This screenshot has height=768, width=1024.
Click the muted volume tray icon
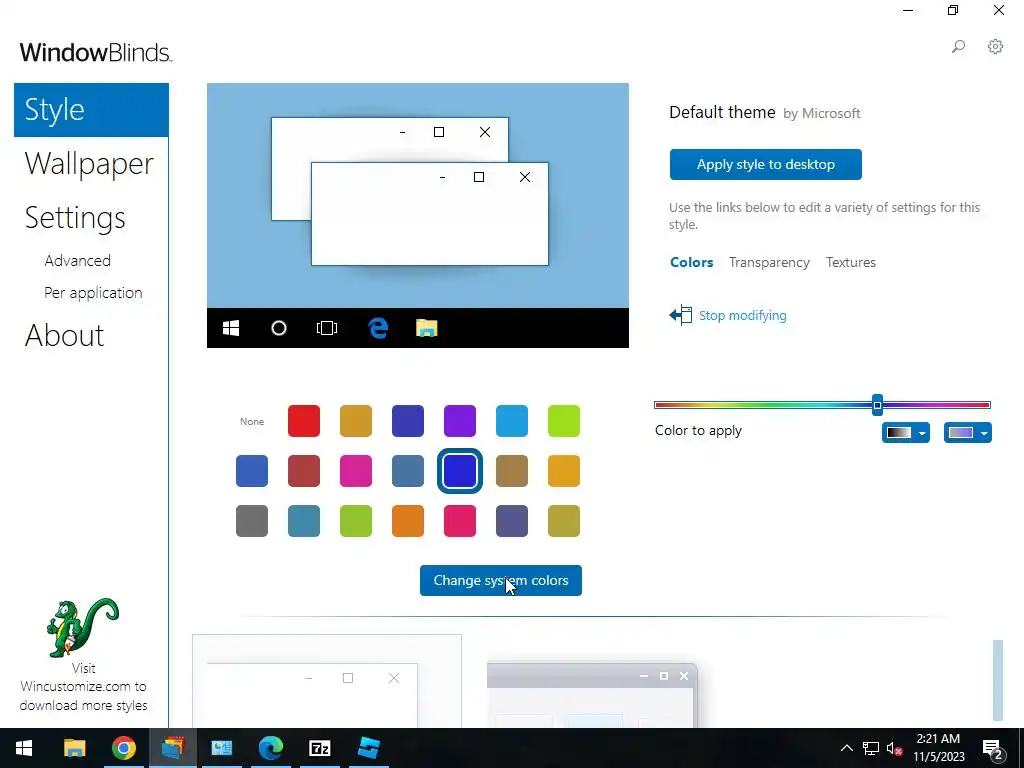(895, 748)
